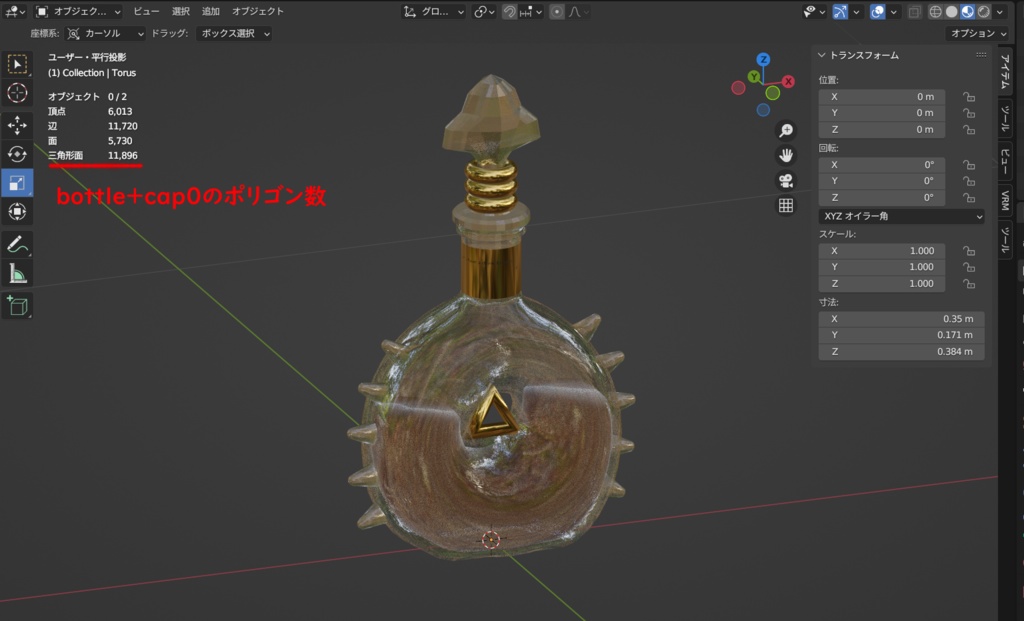Open the ビュー menu

146,12
